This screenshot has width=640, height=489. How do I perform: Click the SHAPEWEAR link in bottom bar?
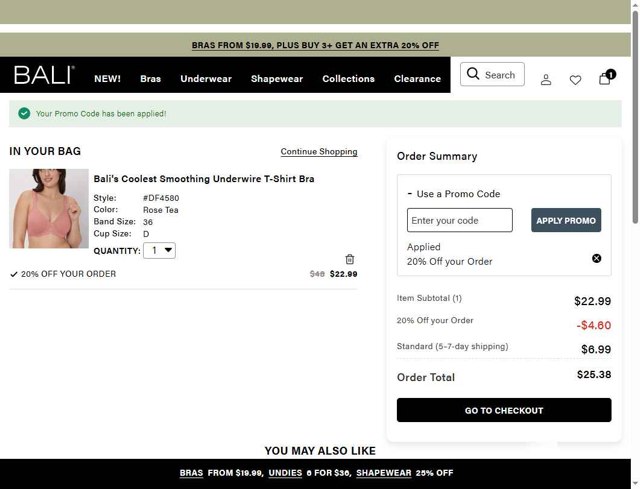(x=383, y=473)
